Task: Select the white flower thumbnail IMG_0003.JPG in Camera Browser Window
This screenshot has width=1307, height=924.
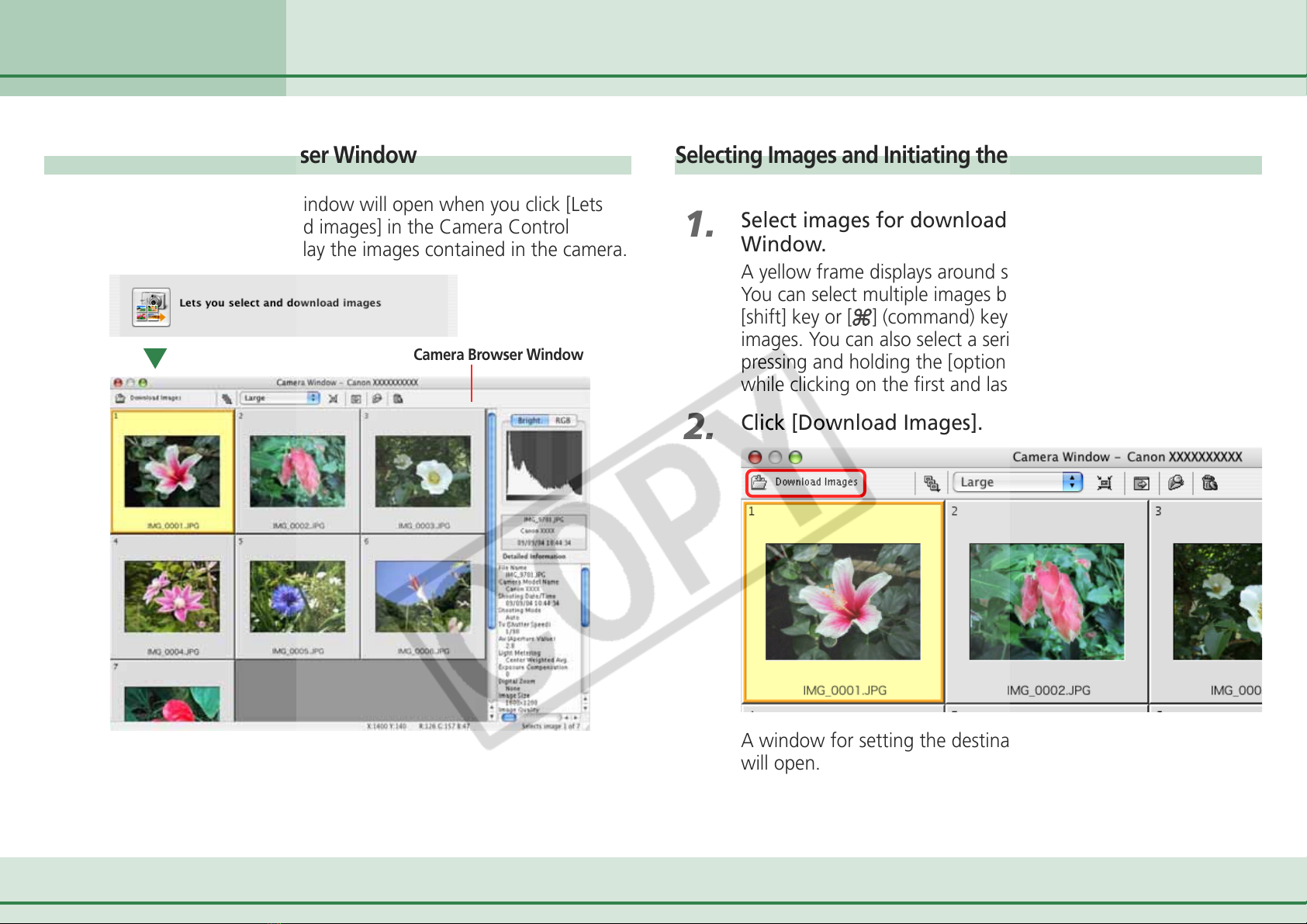Action: point(423,471)
